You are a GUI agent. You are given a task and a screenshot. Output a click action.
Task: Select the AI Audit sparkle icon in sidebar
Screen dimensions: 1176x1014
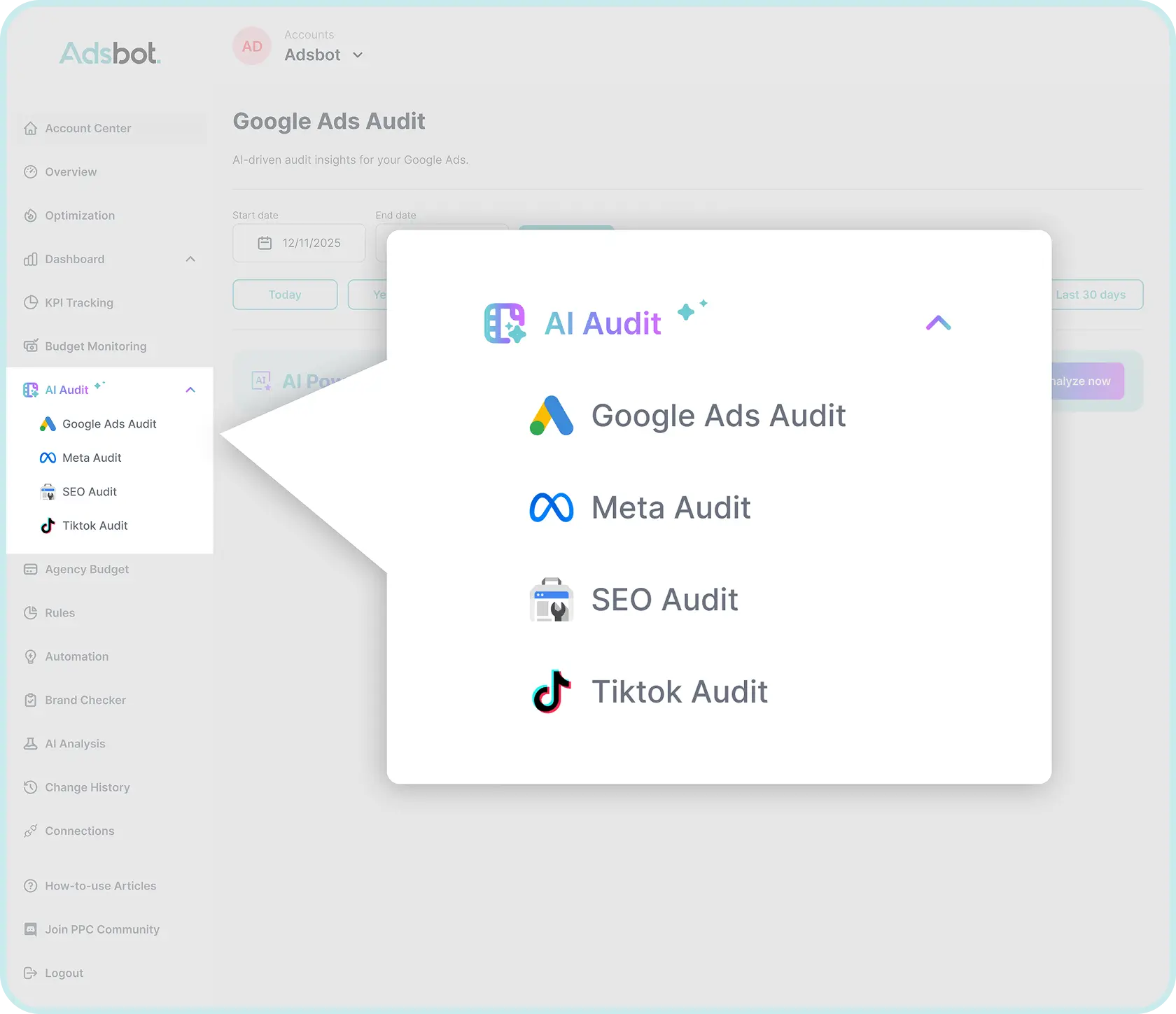(x=31, y=389)
